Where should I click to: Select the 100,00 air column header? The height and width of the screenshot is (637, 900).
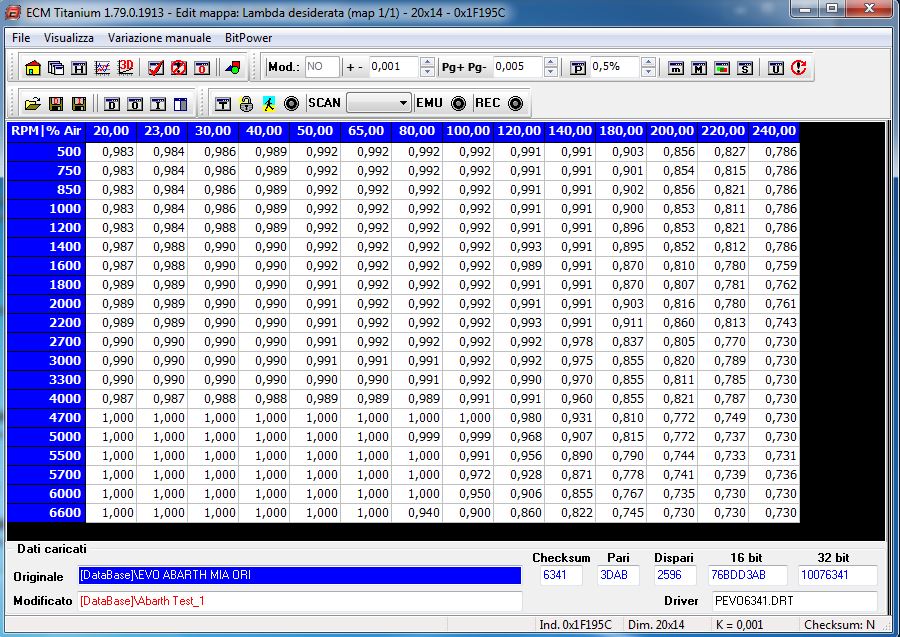[x=468, y=131]
